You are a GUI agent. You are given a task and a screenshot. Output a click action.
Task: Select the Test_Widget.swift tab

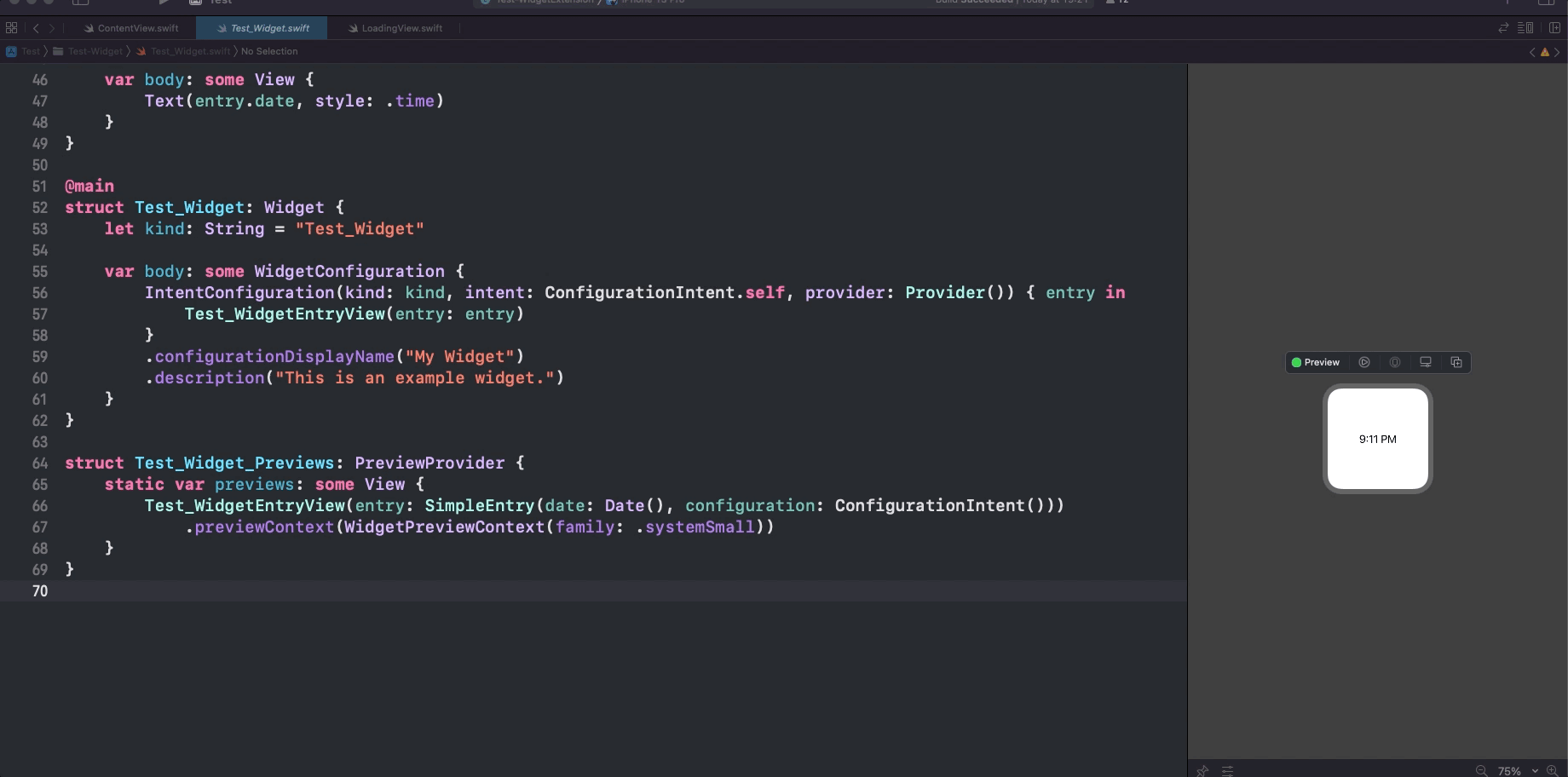262,28
